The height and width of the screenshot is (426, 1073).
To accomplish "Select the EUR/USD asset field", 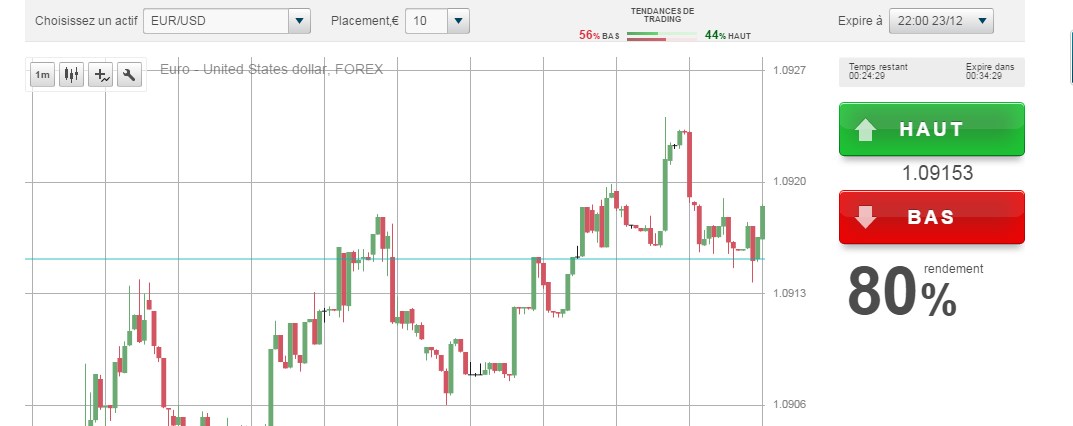I will pos(216,21).
